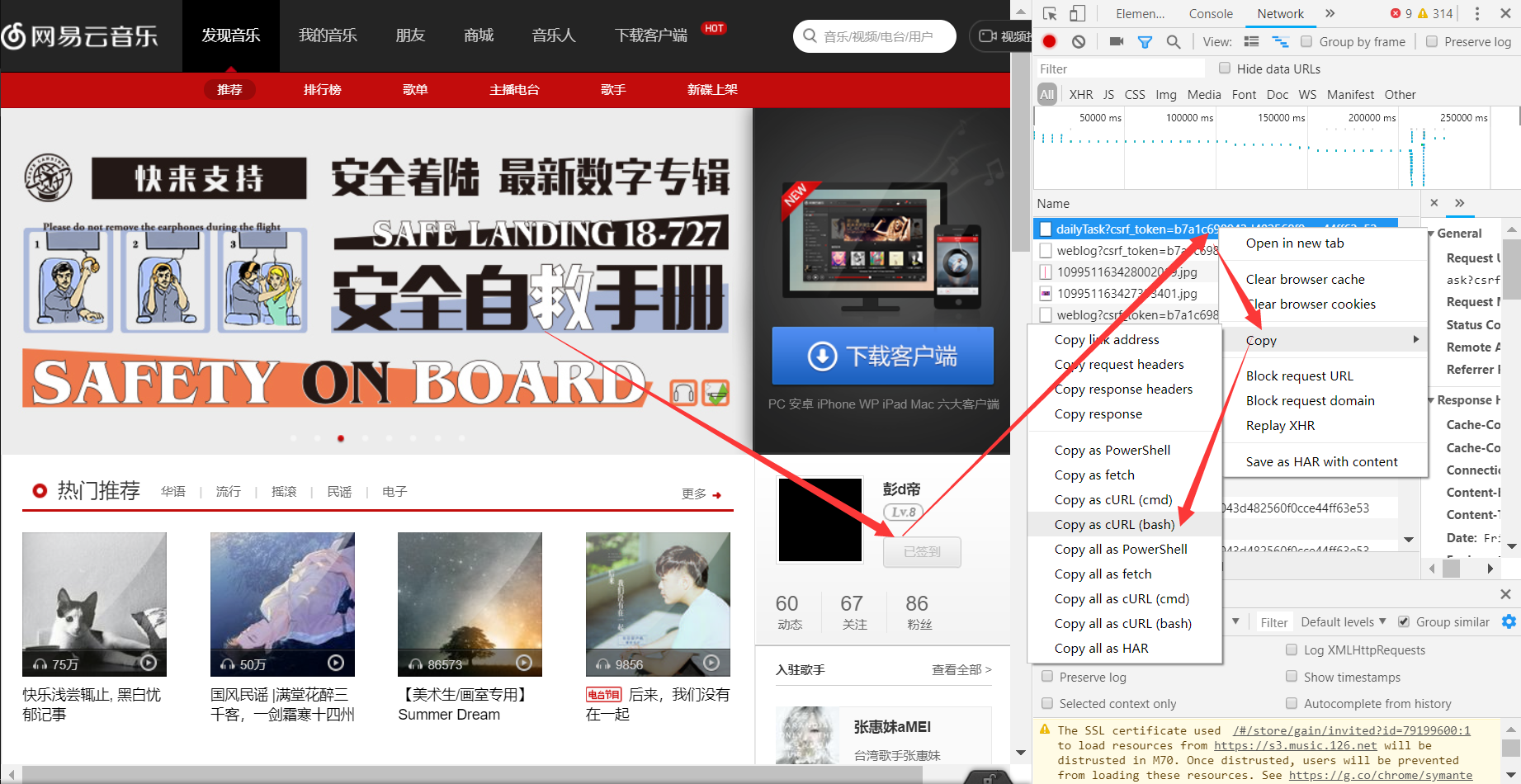Select the inspect element tool in DevTools

1050,13
